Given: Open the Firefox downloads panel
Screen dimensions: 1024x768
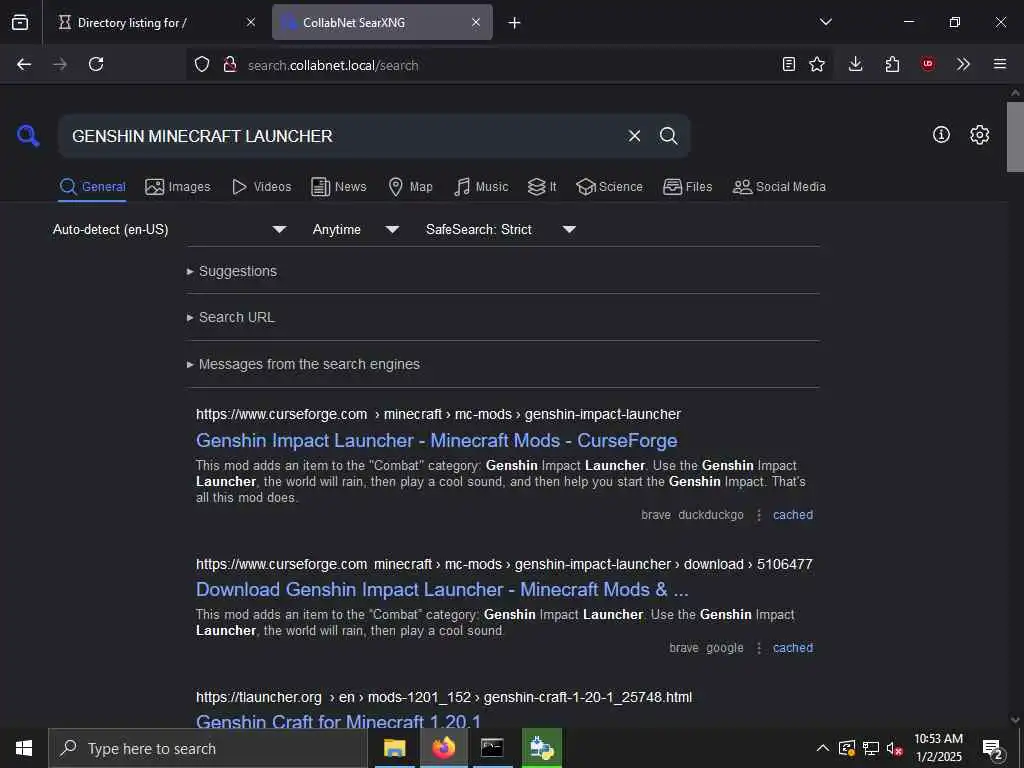Looking at the screenshot, I should click(856, 64).
